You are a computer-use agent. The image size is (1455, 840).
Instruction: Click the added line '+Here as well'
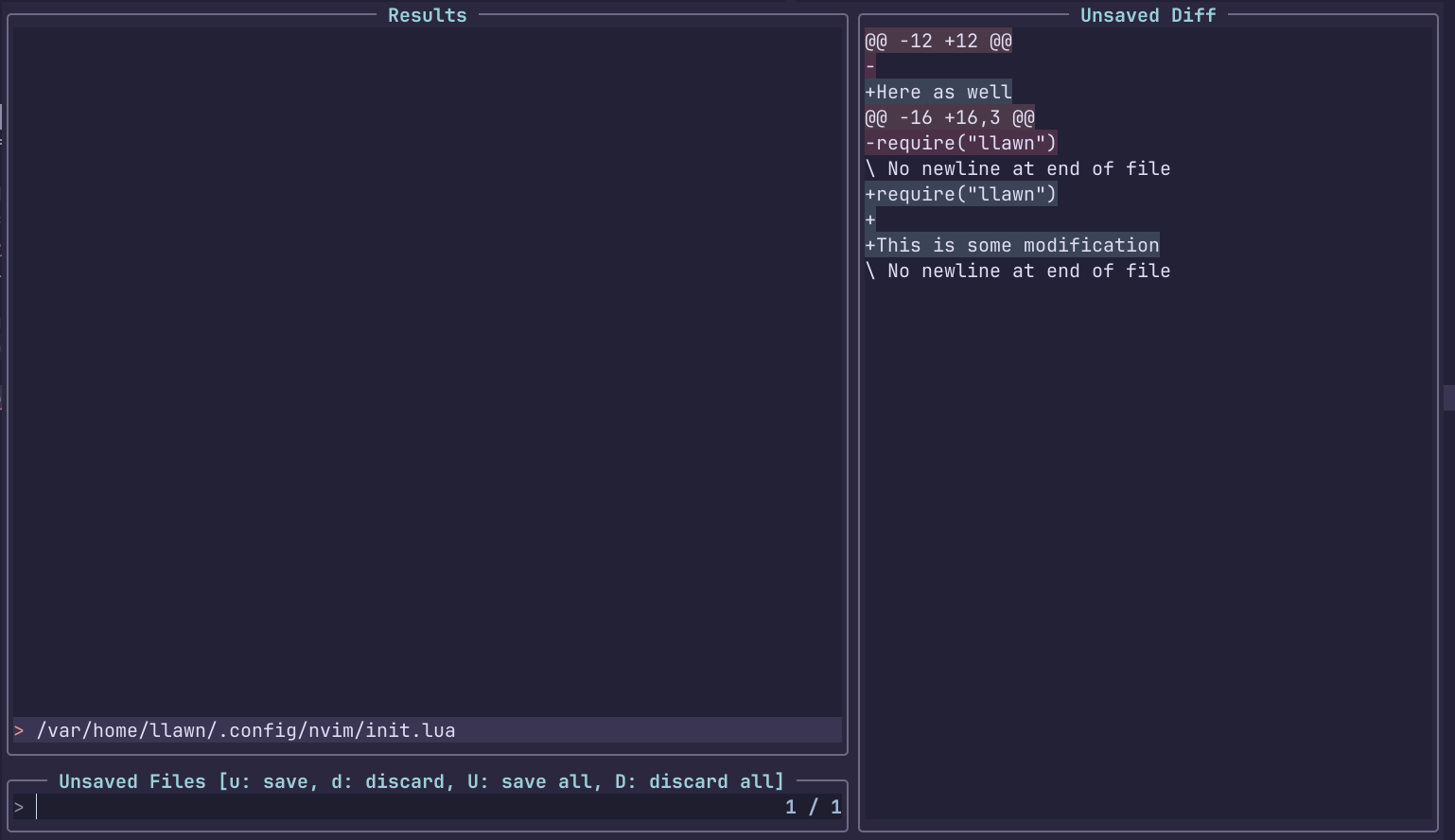coord(938,92)
